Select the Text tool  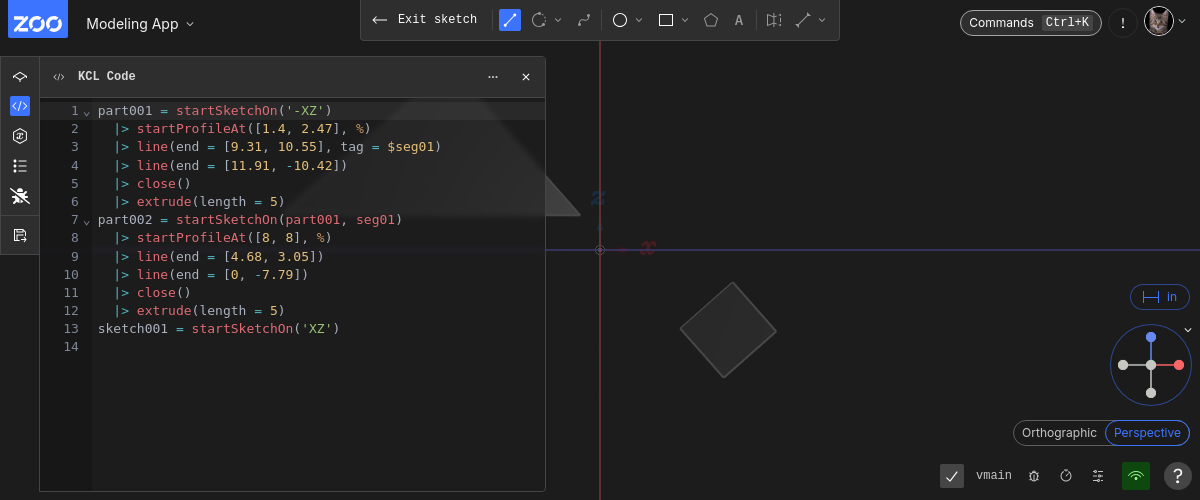(739, 20)
